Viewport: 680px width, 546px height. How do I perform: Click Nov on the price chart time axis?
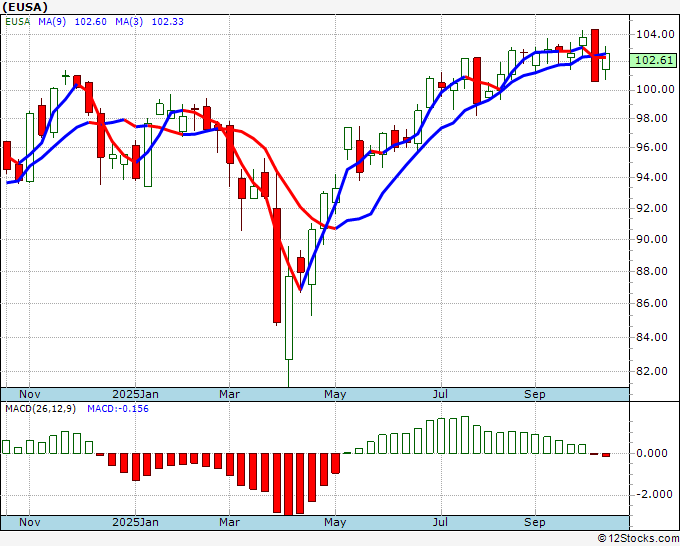[29, 394]
